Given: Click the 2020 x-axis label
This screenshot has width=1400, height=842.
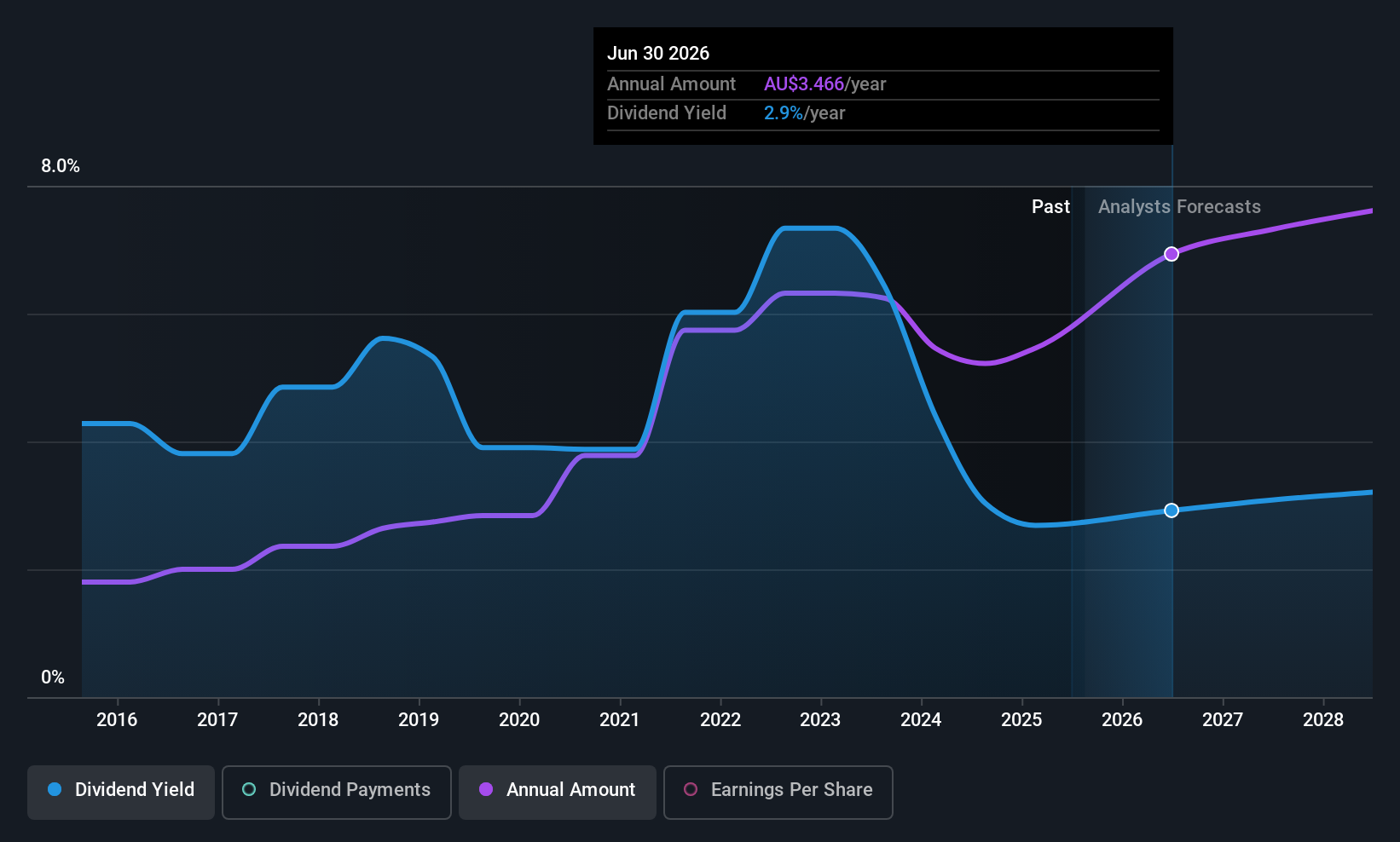Looking at the screenshot, I should [x=519, y=720].
